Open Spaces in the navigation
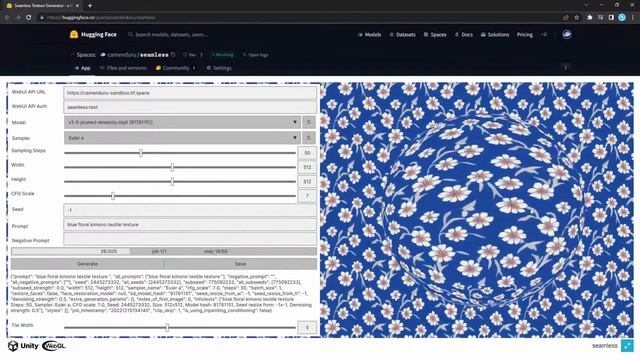 click(435, 35)
